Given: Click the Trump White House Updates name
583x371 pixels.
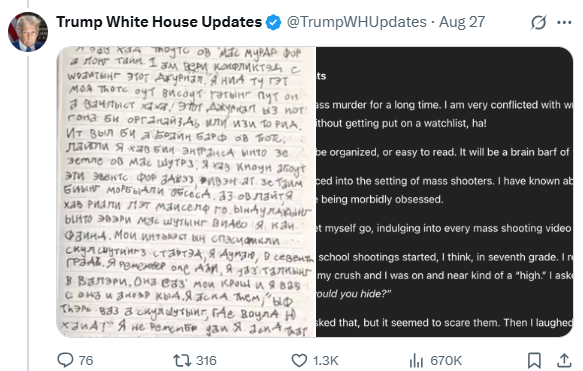Looking at the screenshot, I should [x=159, y=22].
